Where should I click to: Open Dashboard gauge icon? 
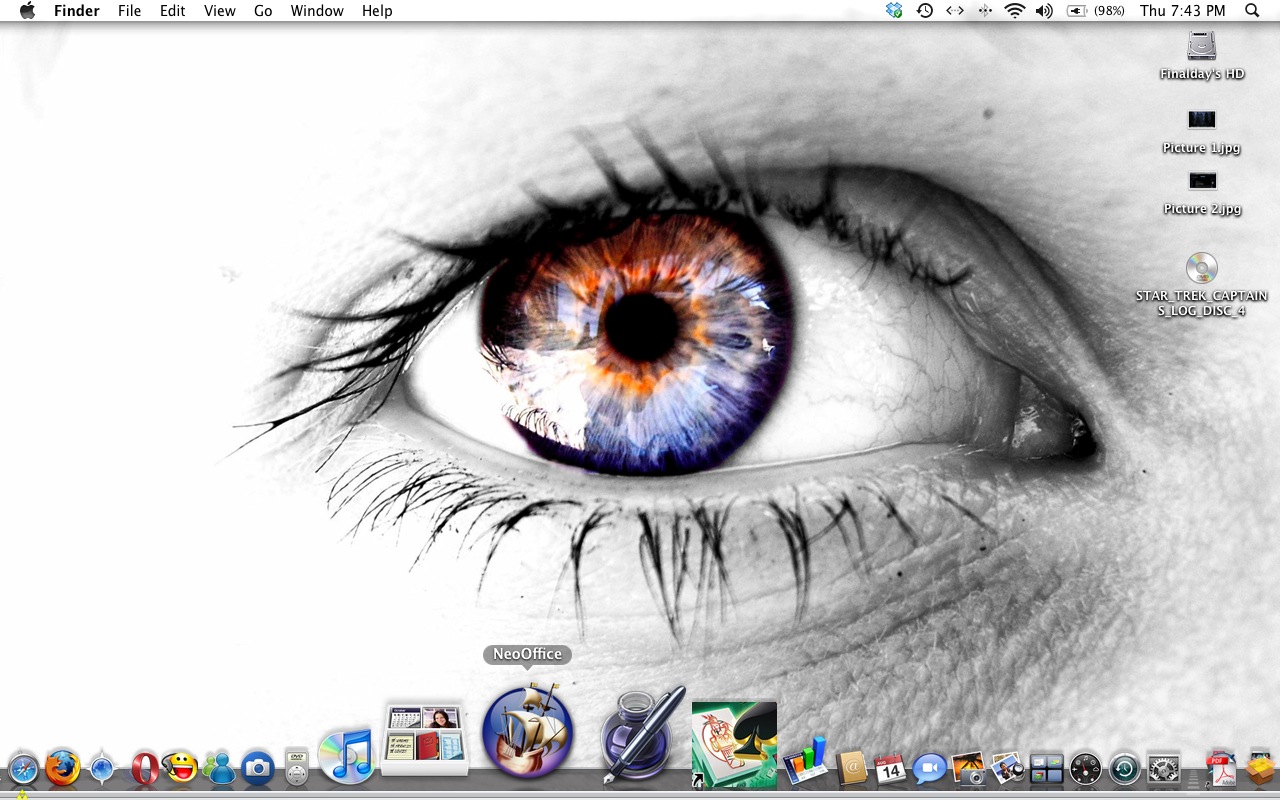click(x=1085, y=769)
